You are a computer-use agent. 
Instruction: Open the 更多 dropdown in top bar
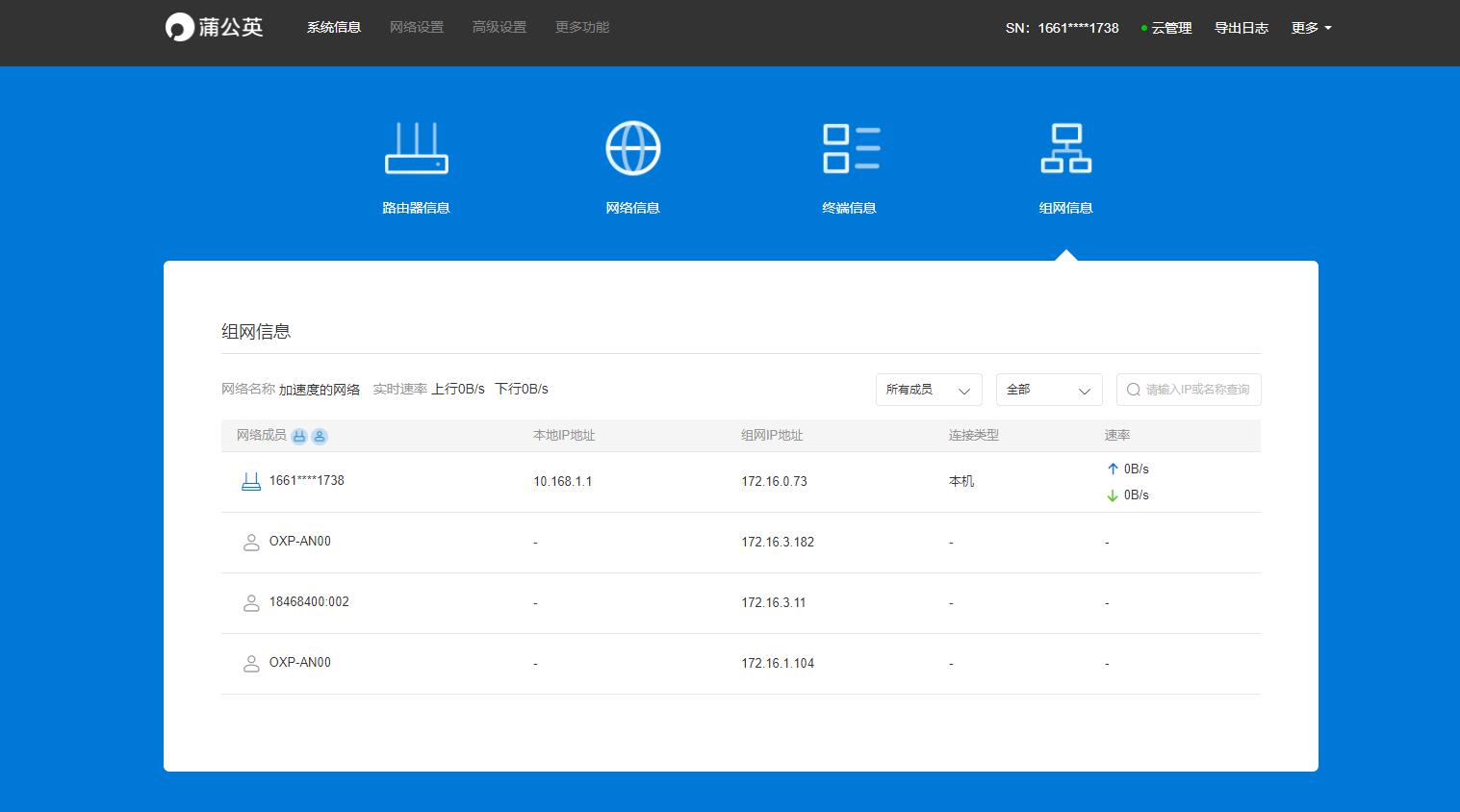pos(1311,28)
